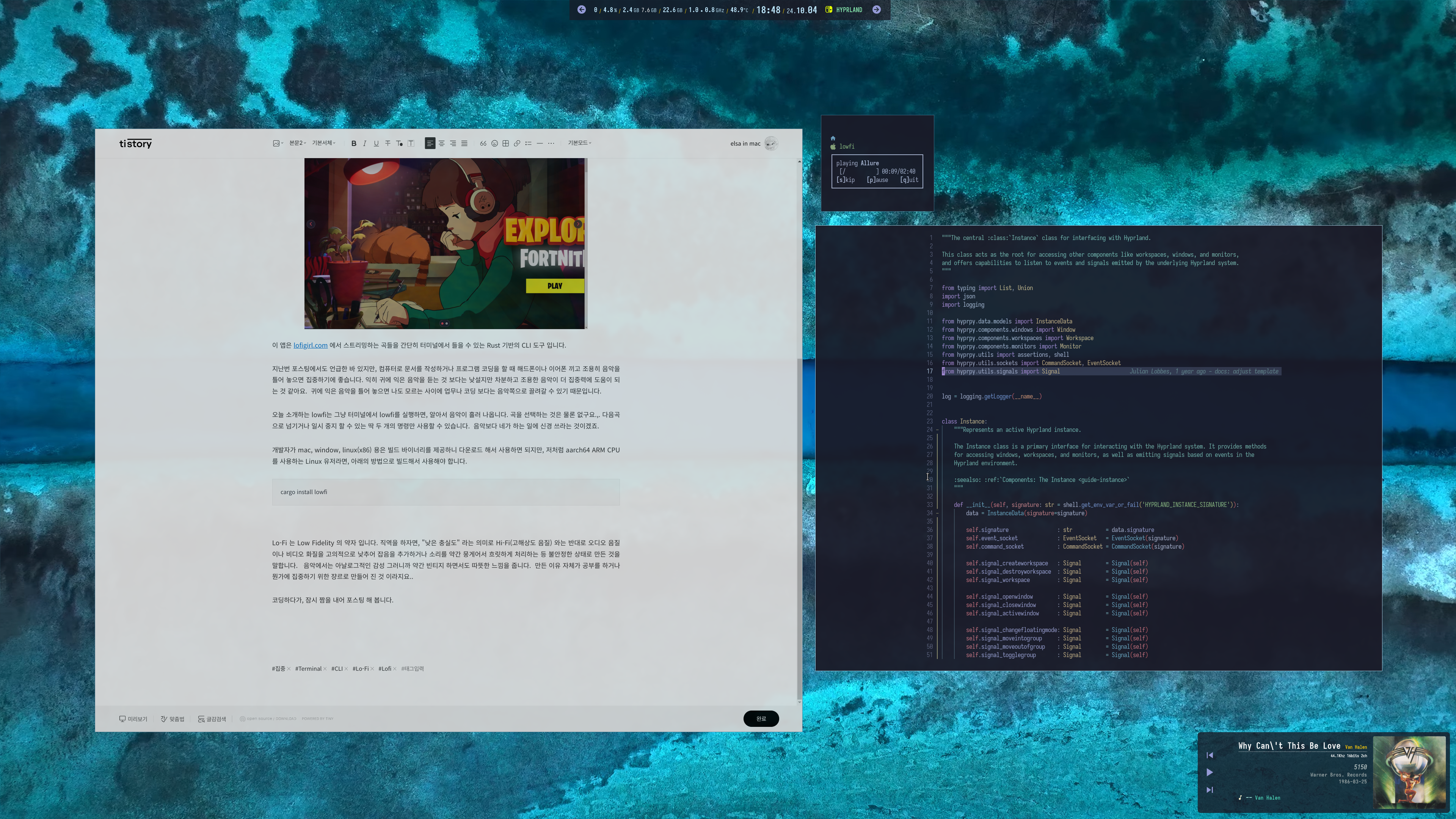The image size is (1456, 819).
Task: Click the #태그입력 tag input field
Action: [x=413, y=668]
